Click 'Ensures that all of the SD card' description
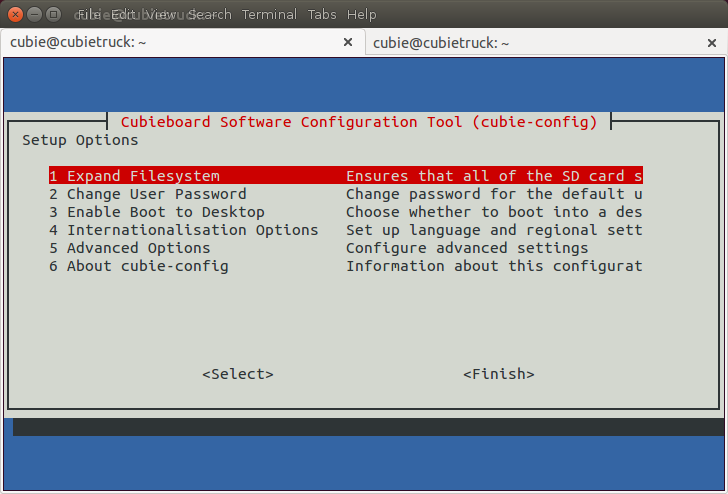728x494 pixels. (x=494, y=176)
